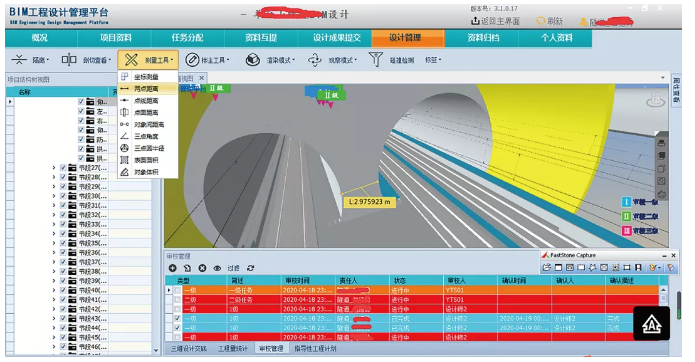
Task: Click the pink 审核三级 legend swatch
Action: click(x=626, y=230)
